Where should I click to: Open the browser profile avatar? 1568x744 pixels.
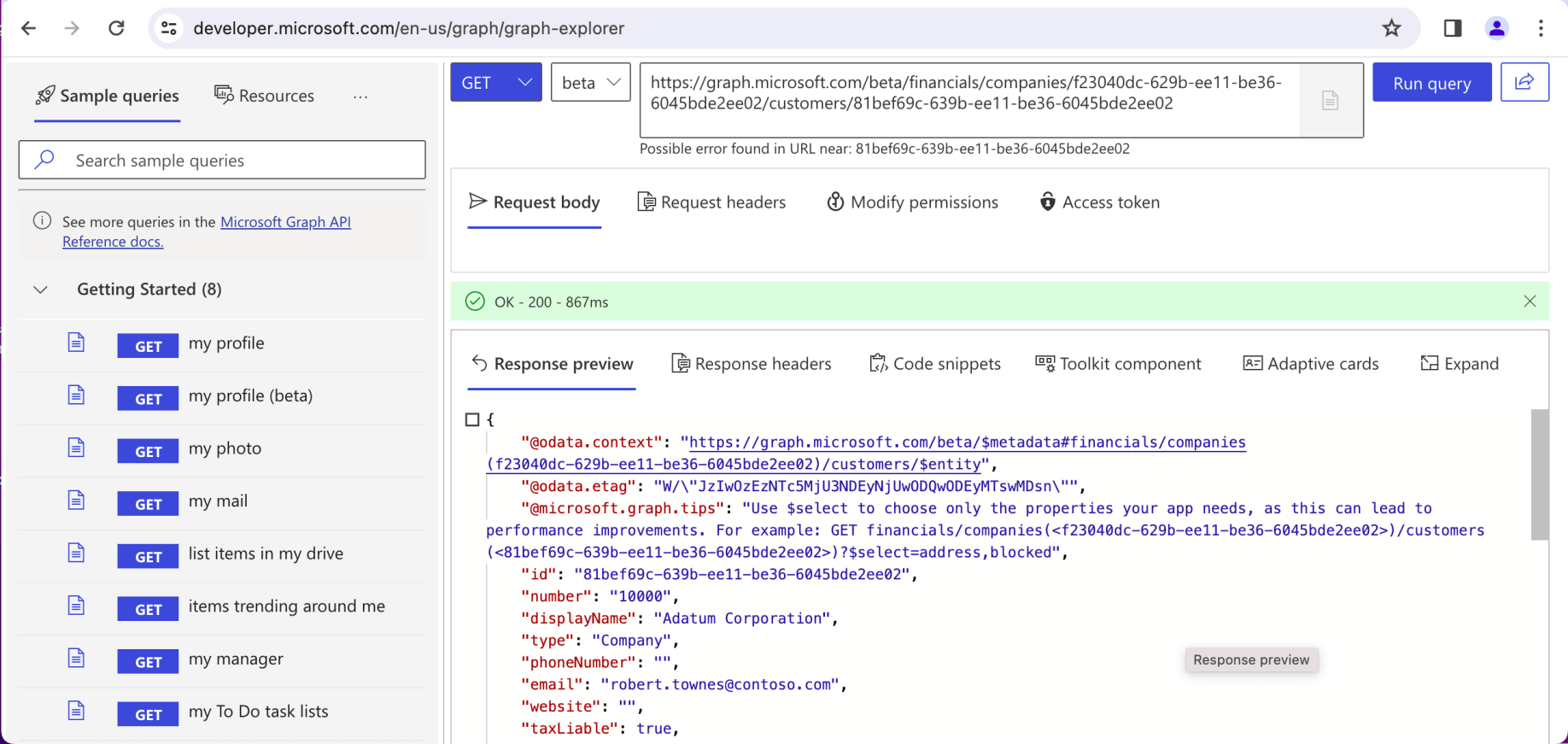(1496, 28)
